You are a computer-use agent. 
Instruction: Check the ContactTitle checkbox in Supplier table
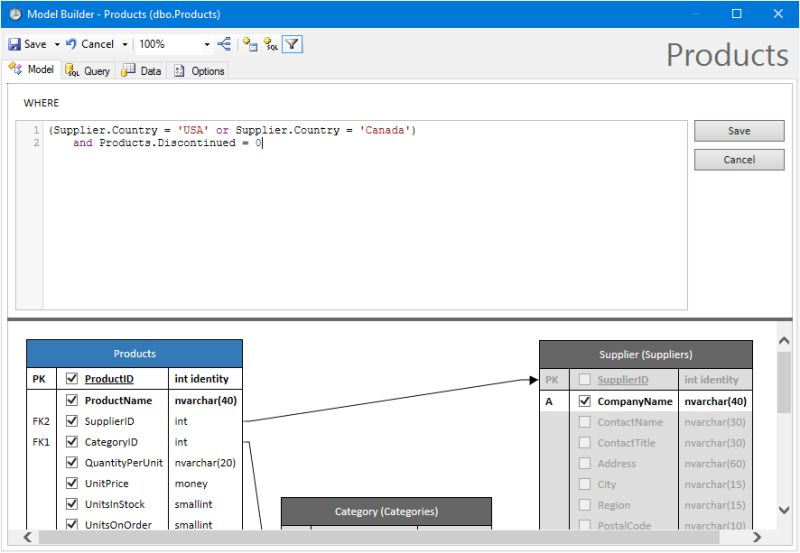[585, 443]
